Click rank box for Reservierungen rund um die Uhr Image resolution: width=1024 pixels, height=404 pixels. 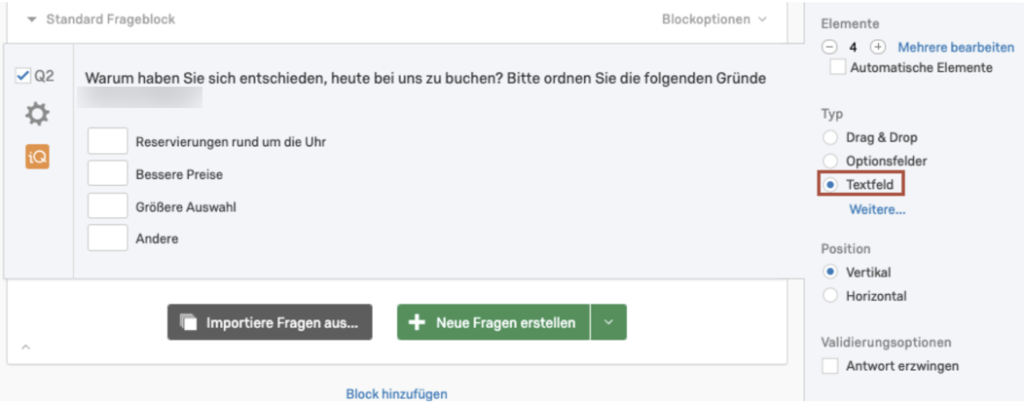(108, 141)
